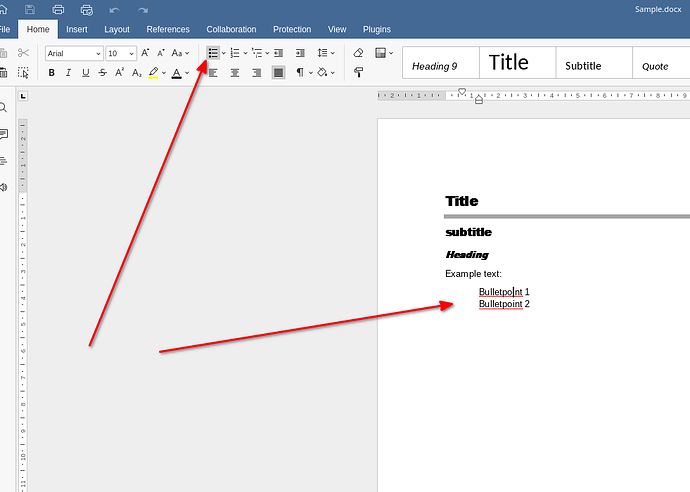This screenshot has width=690, height=492.
Task: Increase the paragraph indent
Action: click(x=300, y=53)
